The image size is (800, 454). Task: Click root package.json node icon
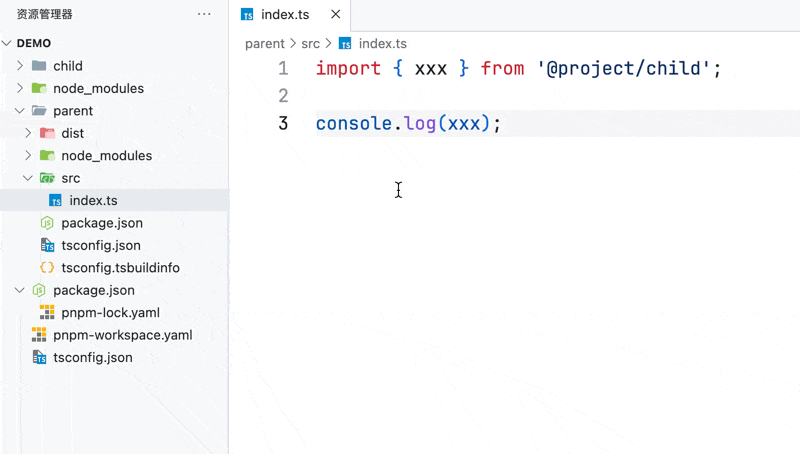click(39, 290)
